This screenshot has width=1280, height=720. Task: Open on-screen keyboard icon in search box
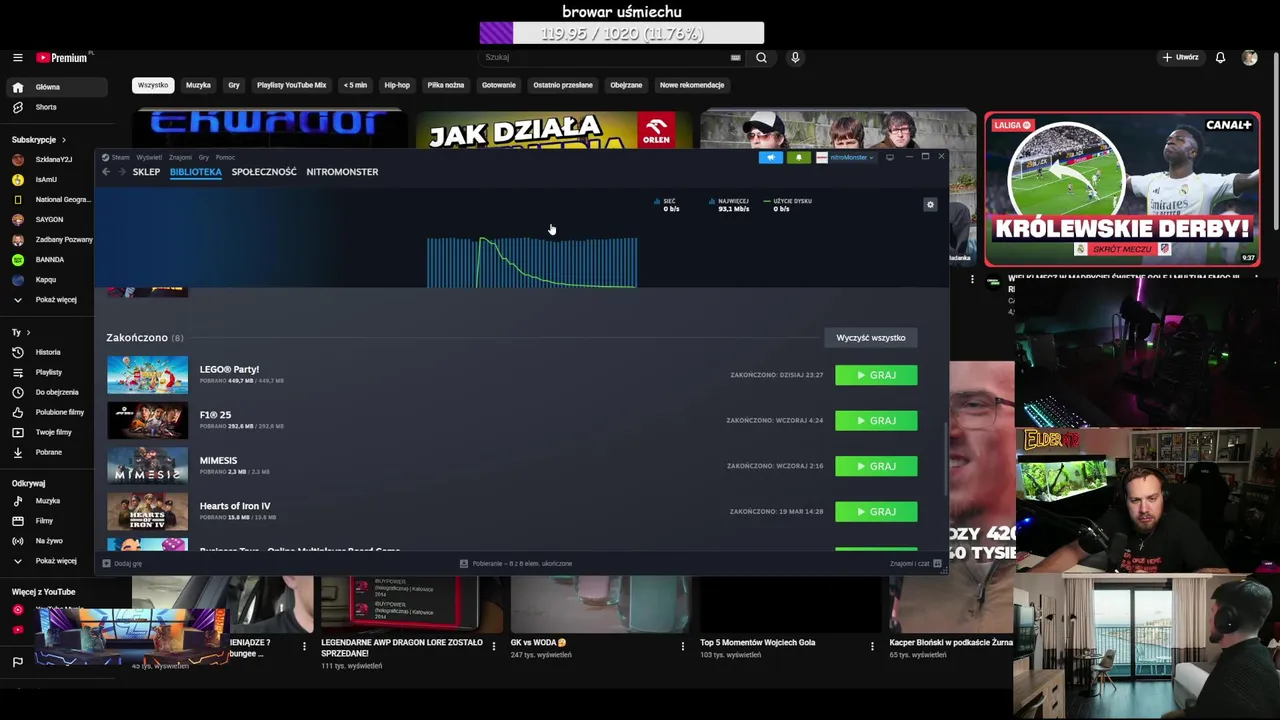(x=735, y=58)
